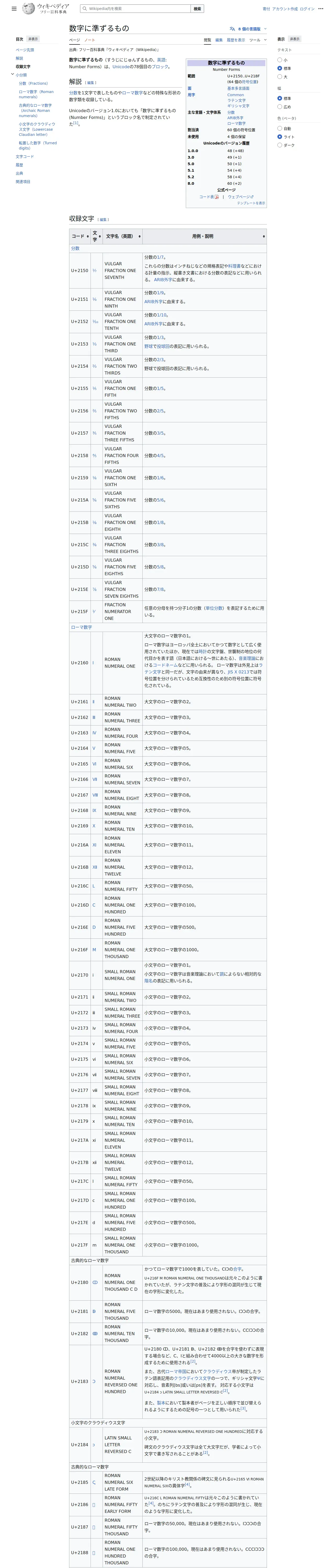Sort table by コード column

[80, 236]
